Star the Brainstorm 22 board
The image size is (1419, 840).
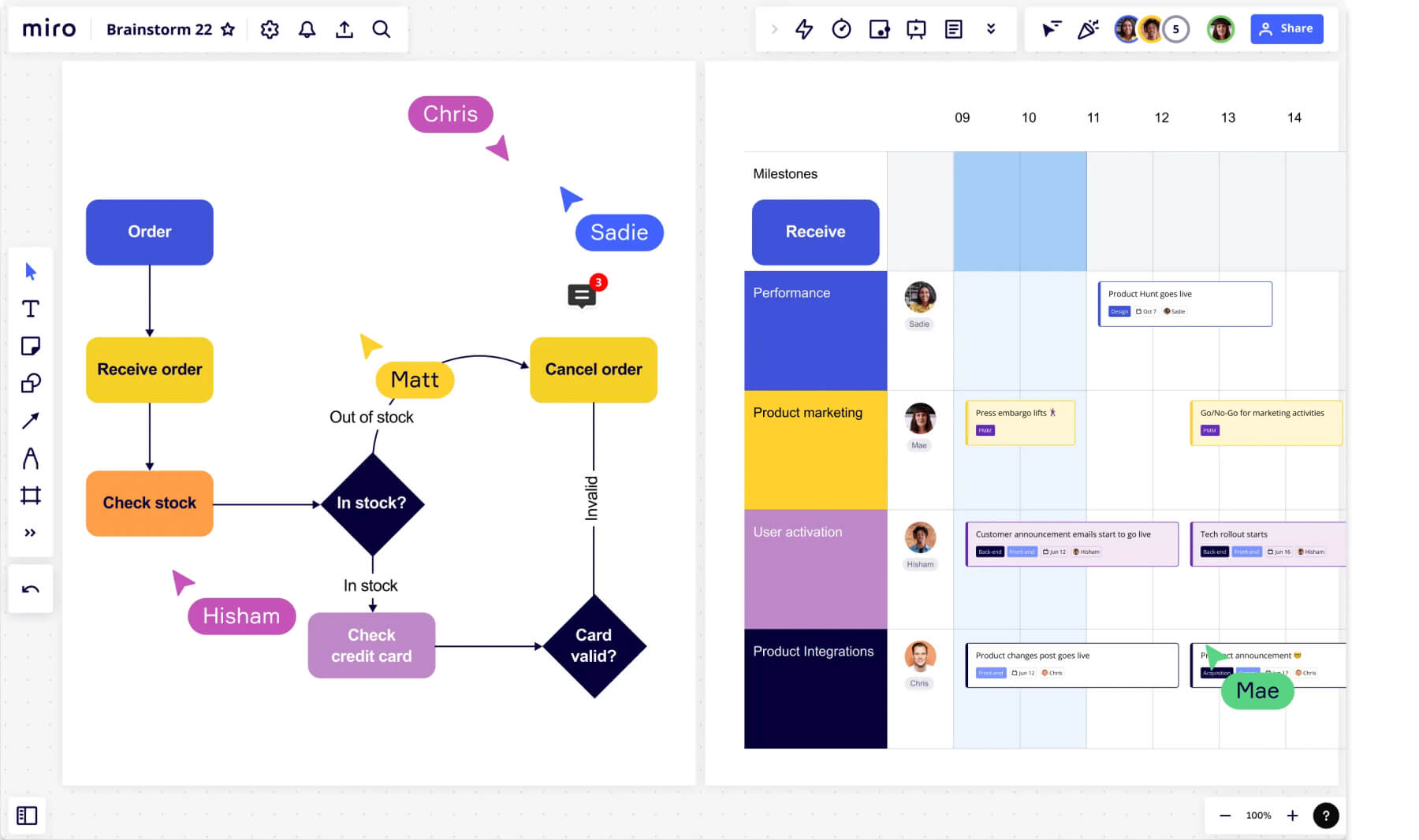pyautogui.click(x=228, y=29)
